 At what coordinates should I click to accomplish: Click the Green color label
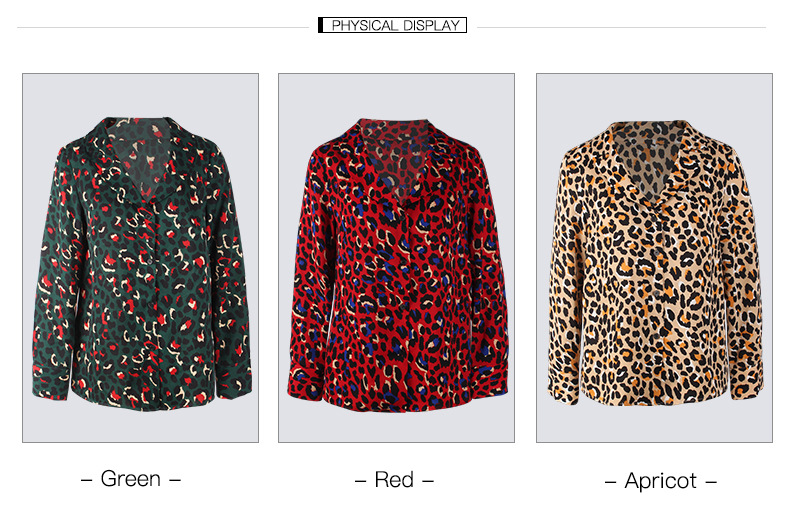click(131, 479)
